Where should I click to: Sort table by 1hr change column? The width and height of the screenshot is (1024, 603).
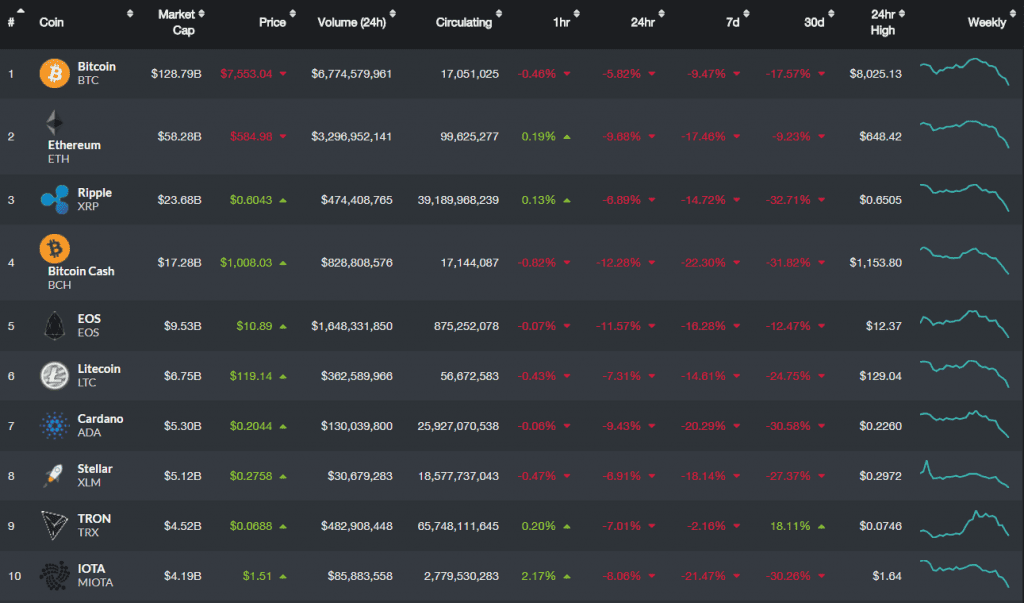pyautogui.click(x=577, y=14)
